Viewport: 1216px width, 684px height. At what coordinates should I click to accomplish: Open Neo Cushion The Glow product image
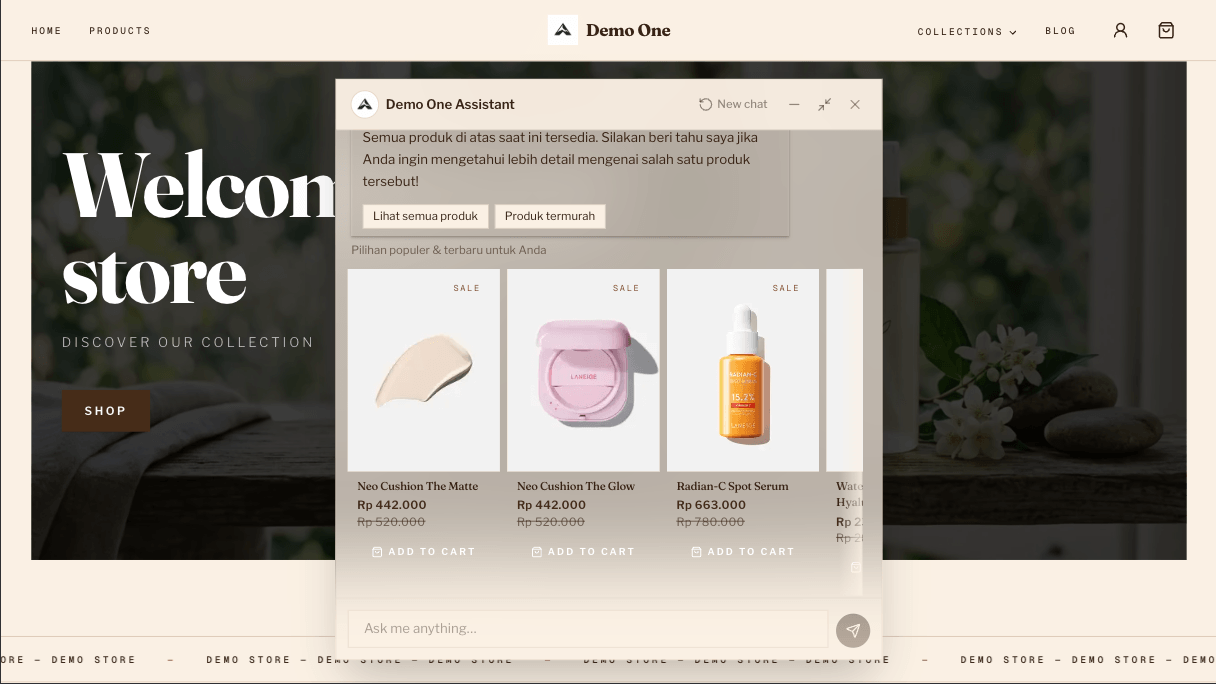[583, 370]
